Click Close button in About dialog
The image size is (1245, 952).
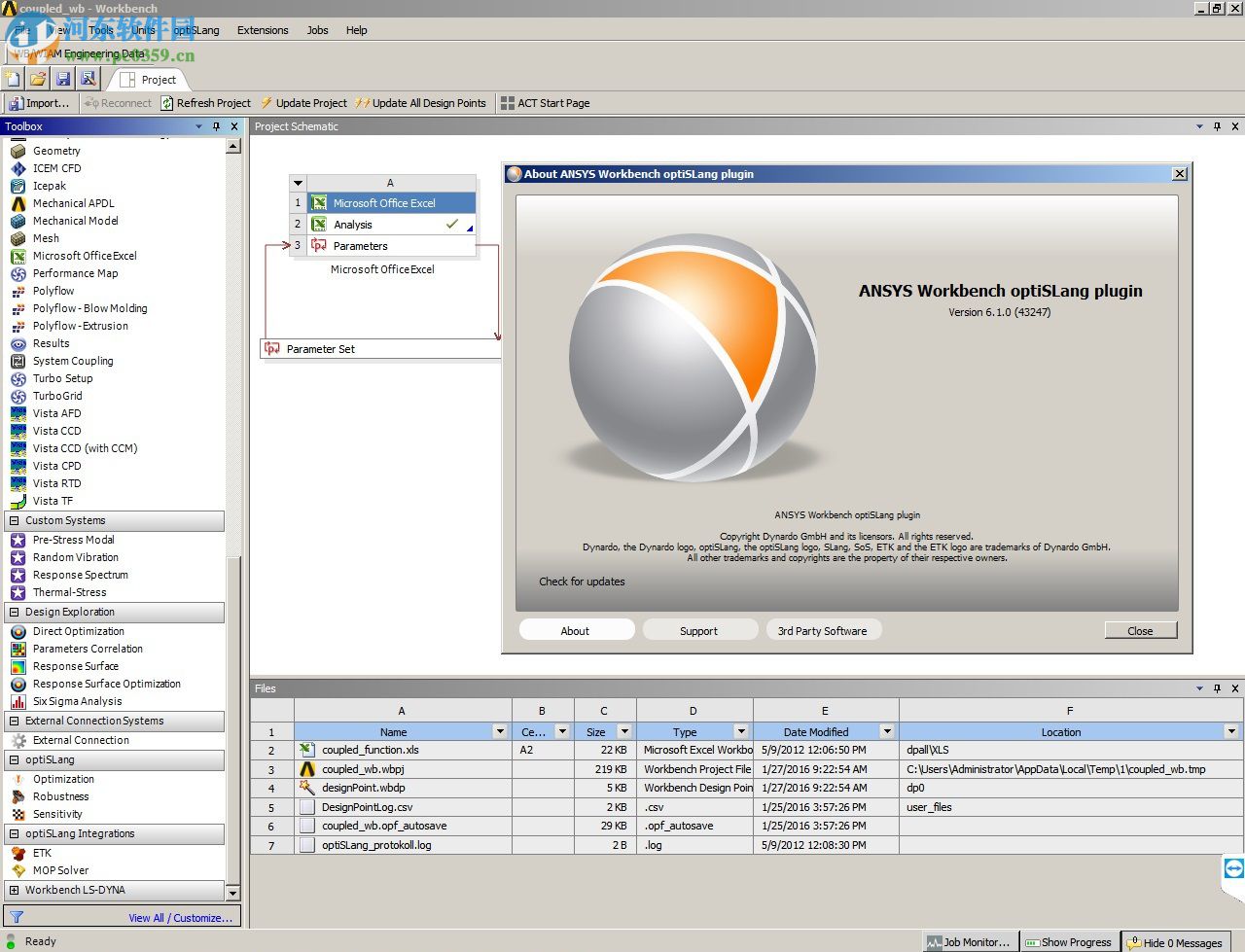(x=1141, y=630)
